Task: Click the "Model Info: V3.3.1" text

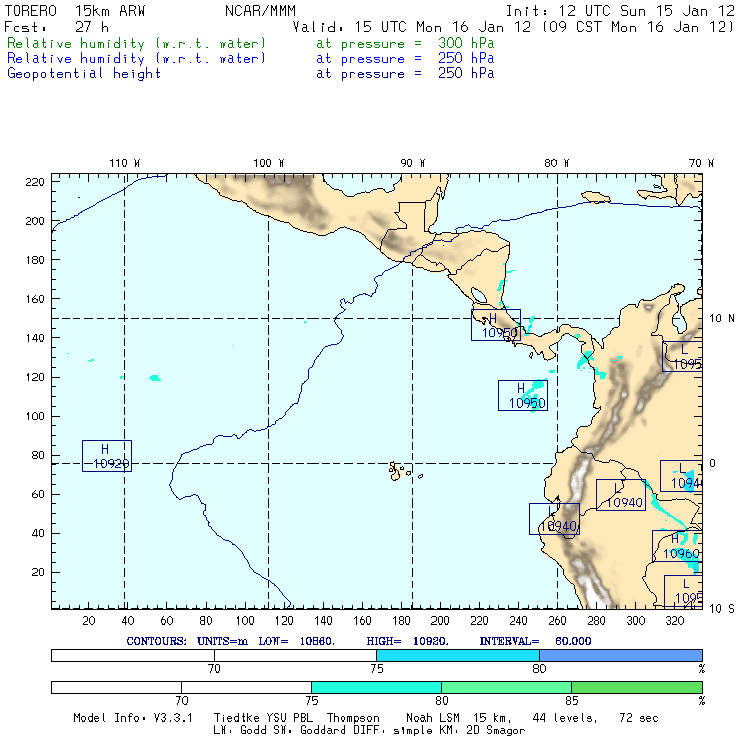Action: click(x=133, y=718)
